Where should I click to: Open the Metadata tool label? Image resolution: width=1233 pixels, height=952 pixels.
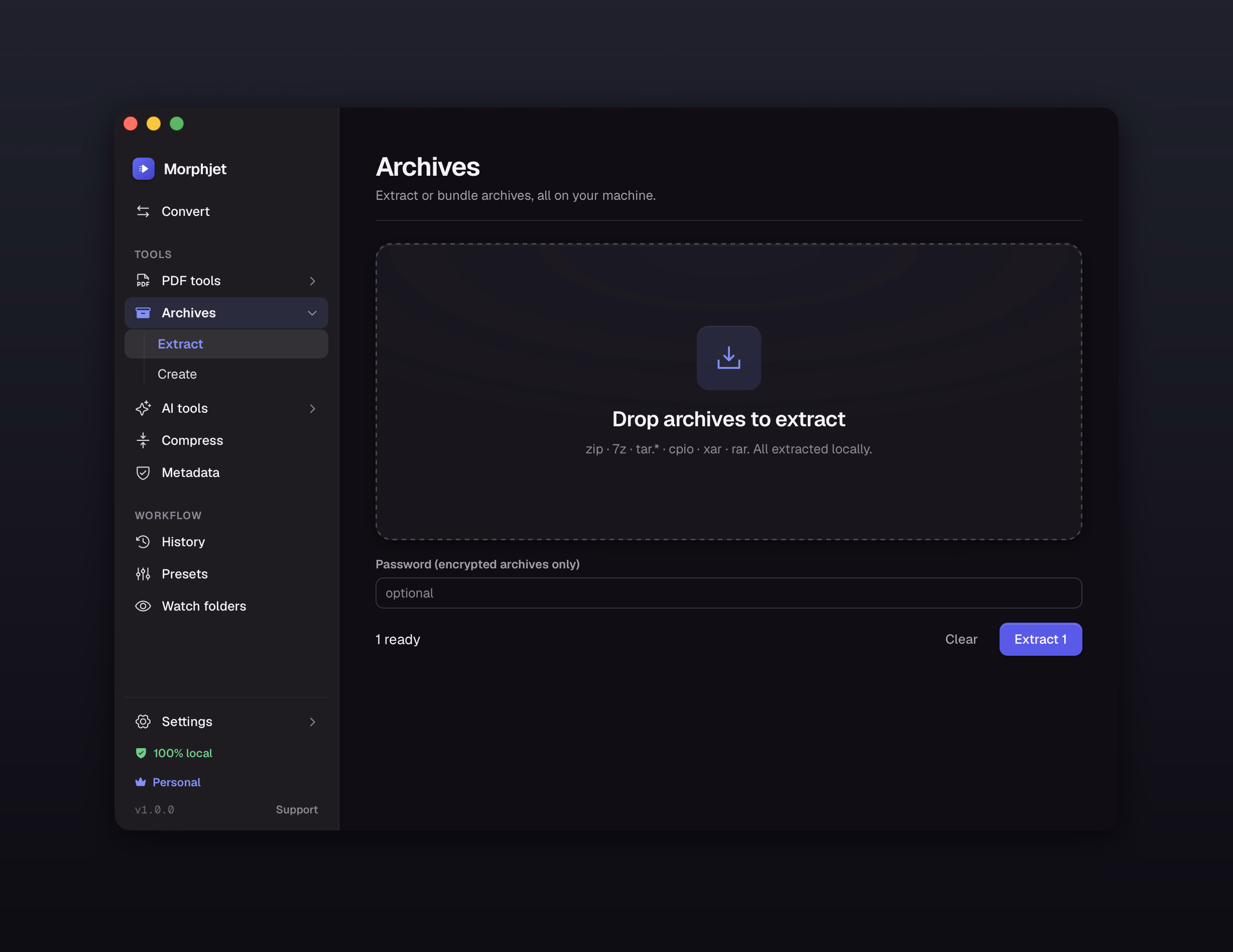pyautogui.click(x=191, y=472)
